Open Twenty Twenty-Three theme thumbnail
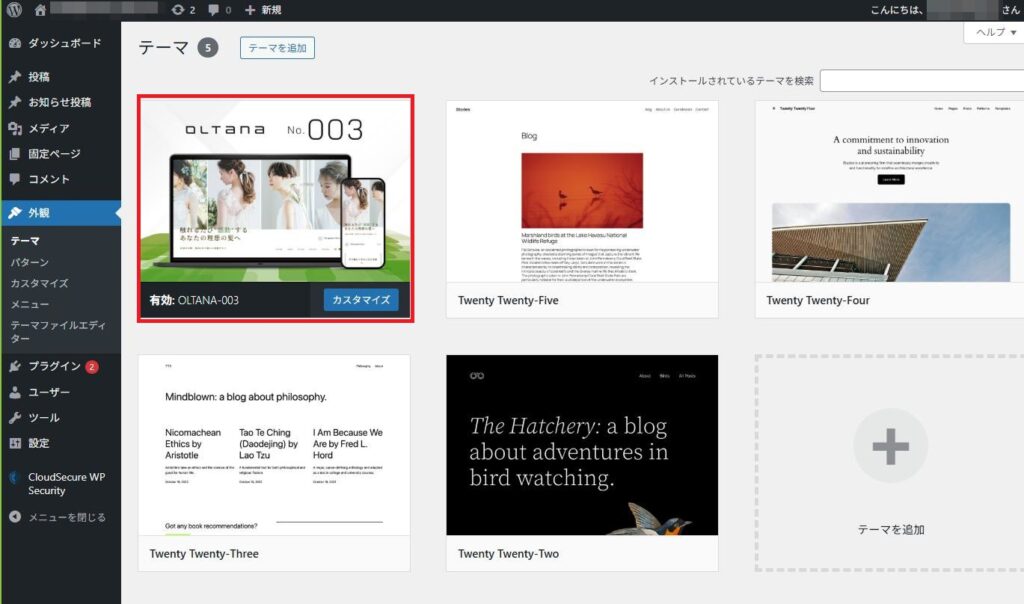 [274, 445]
